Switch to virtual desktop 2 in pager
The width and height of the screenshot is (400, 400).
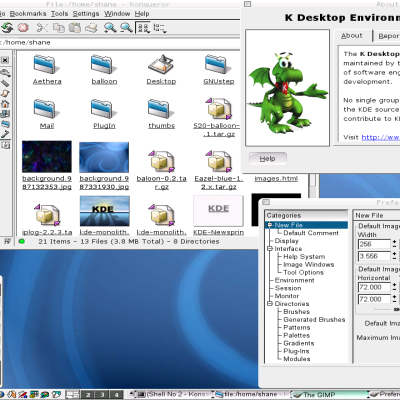point(88,395)
